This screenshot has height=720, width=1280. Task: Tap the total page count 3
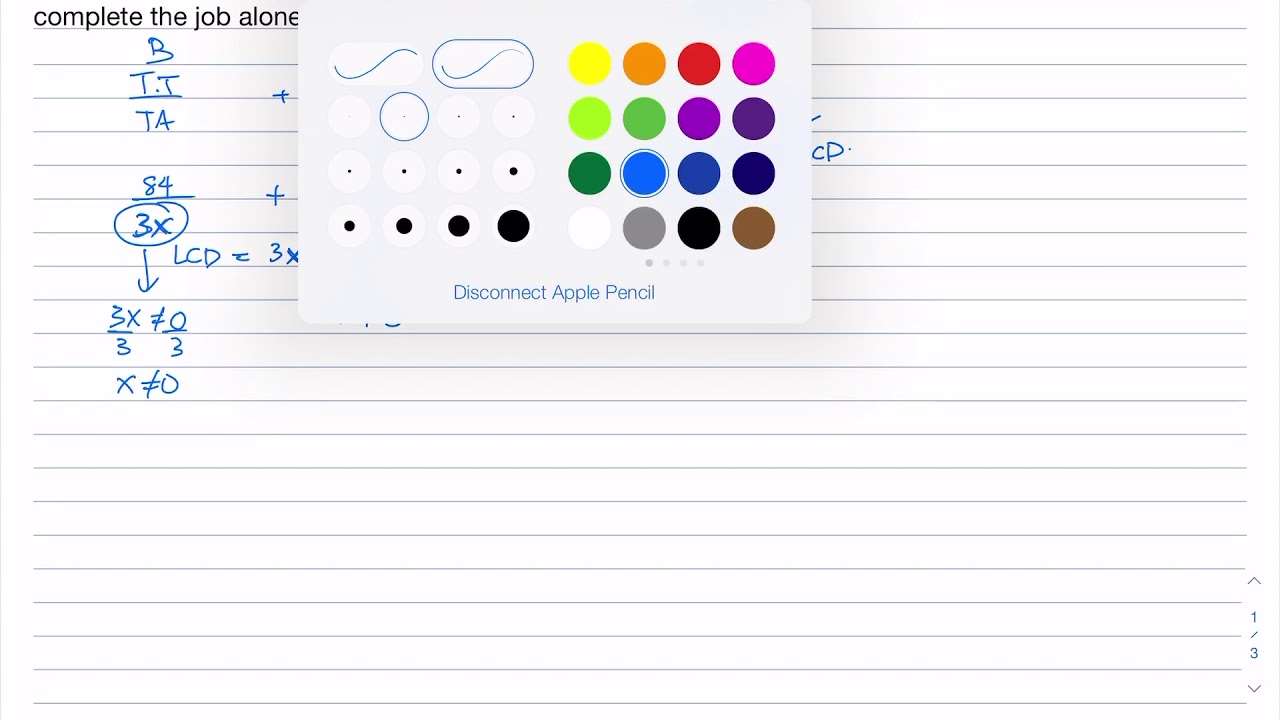1254,653
